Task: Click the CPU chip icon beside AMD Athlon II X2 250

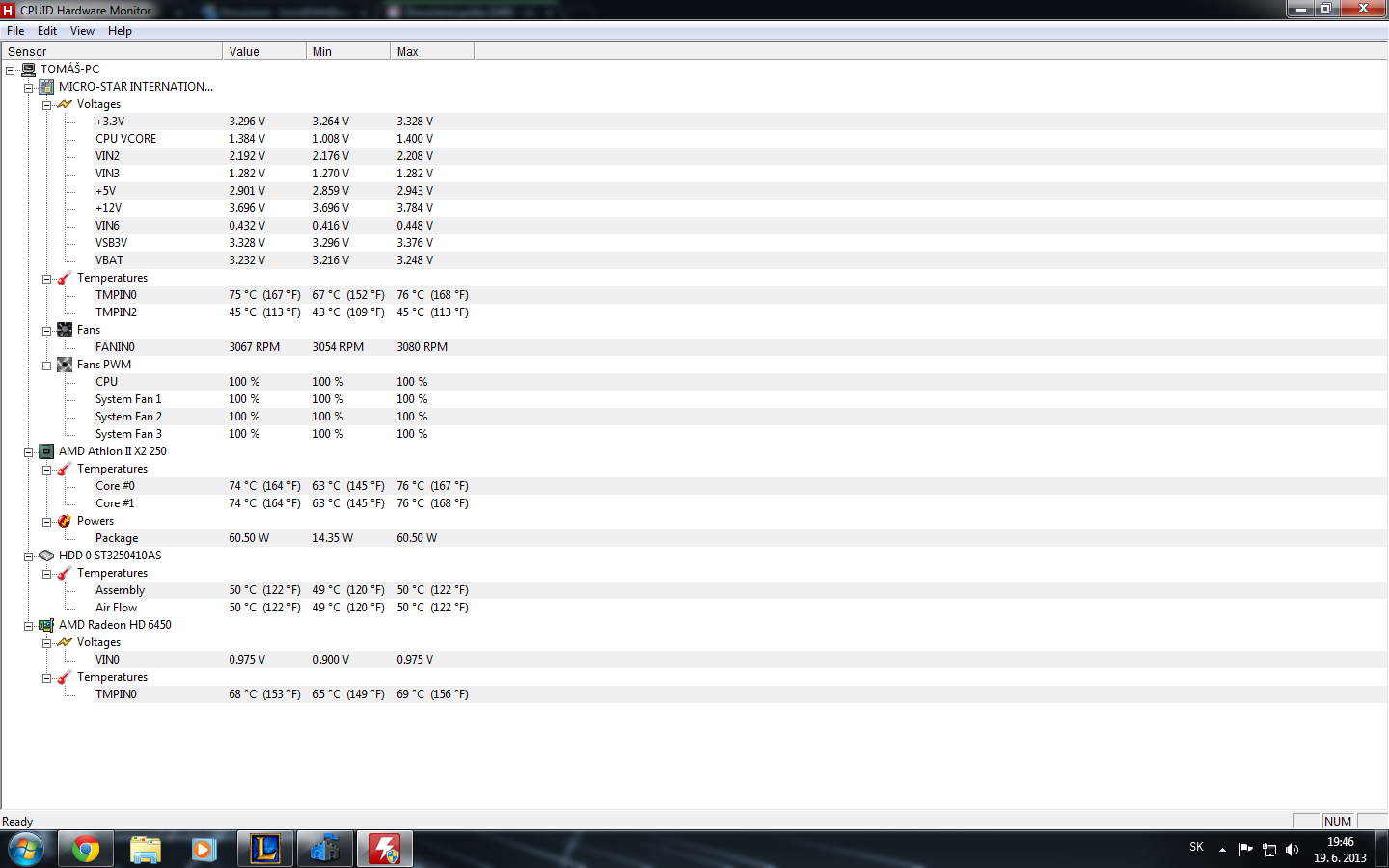Action: 46,451
